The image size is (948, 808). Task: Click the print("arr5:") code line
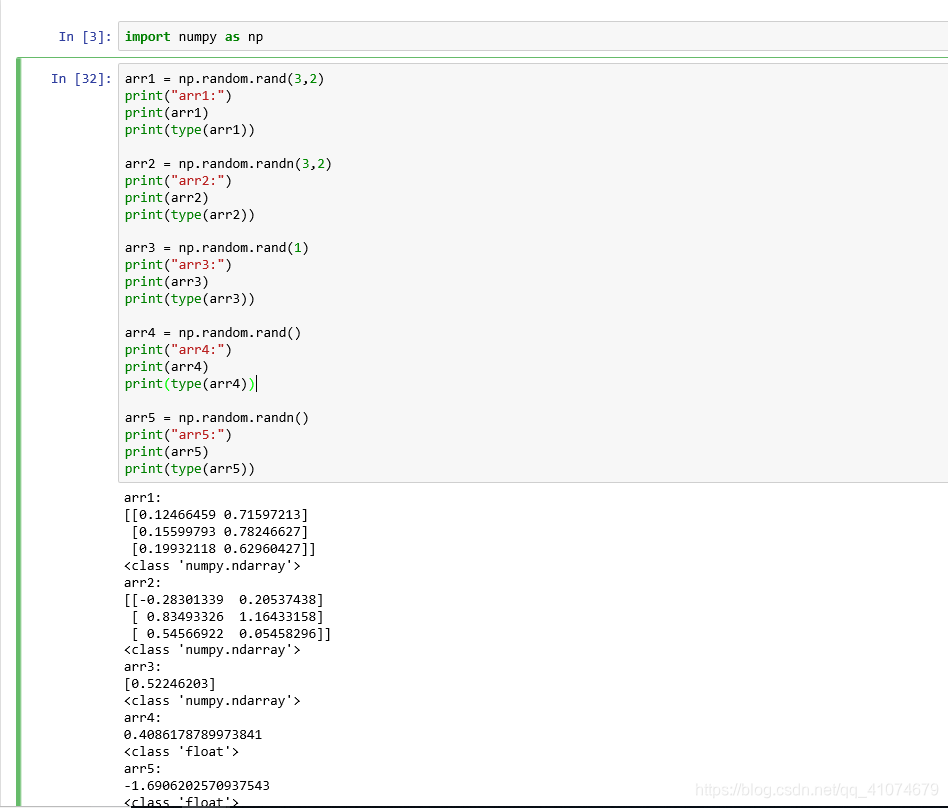[x=178, y=435]
